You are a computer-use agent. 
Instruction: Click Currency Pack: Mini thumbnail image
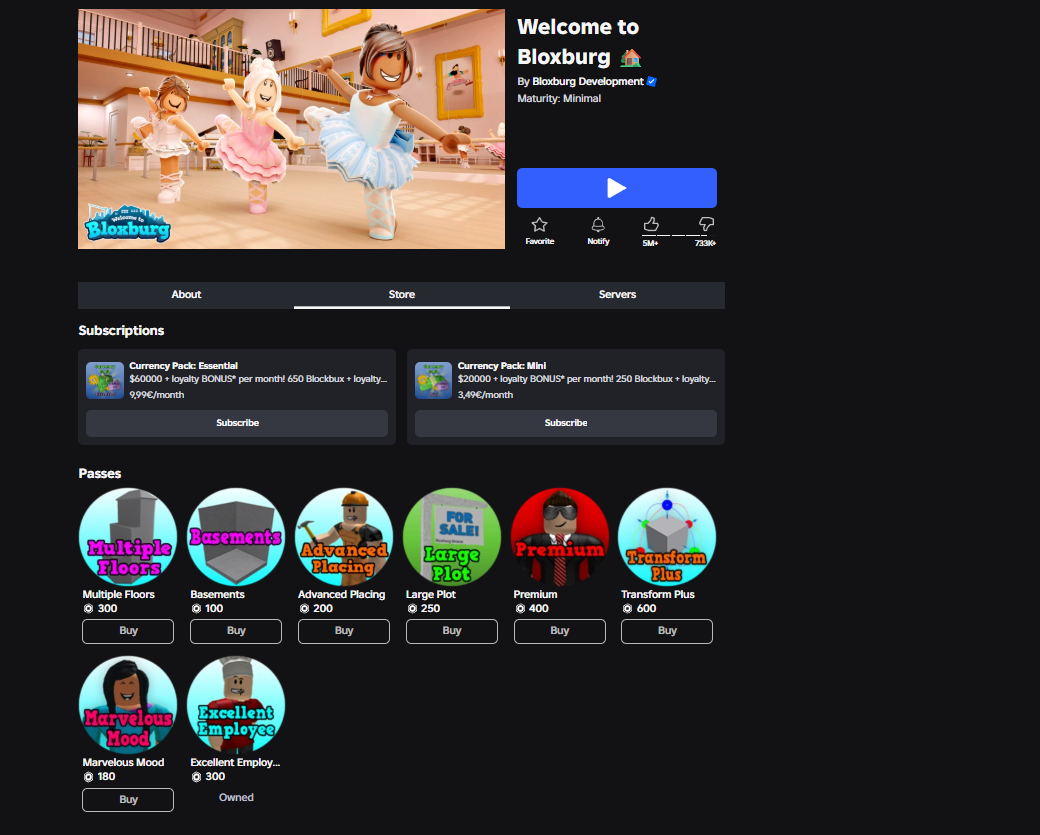(x=433, y=380)
